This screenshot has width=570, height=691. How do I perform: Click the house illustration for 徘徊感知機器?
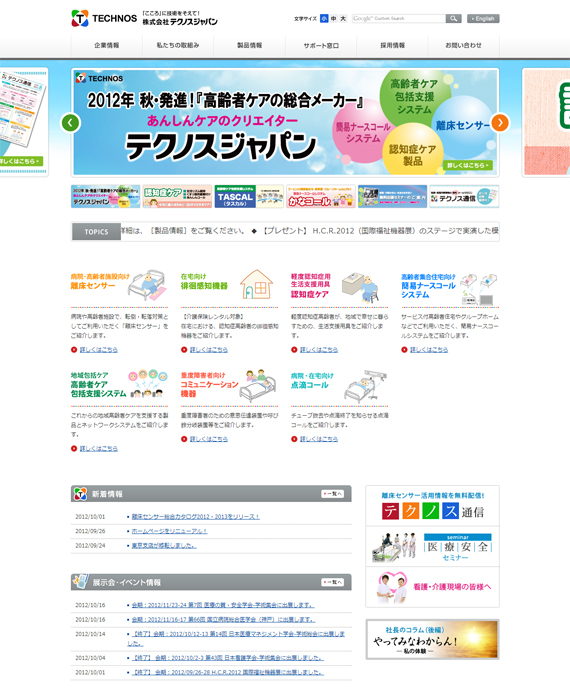[x=257, y=284]
